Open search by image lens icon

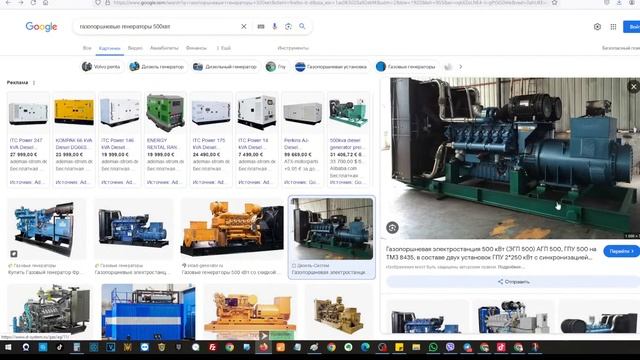[288, 27]
